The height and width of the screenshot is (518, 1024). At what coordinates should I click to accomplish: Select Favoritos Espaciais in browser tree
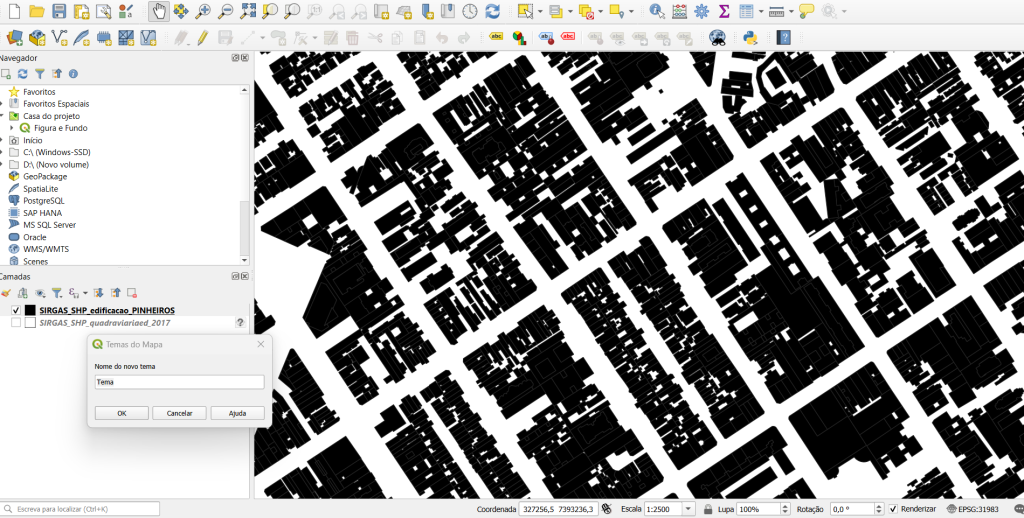[56, 104]
